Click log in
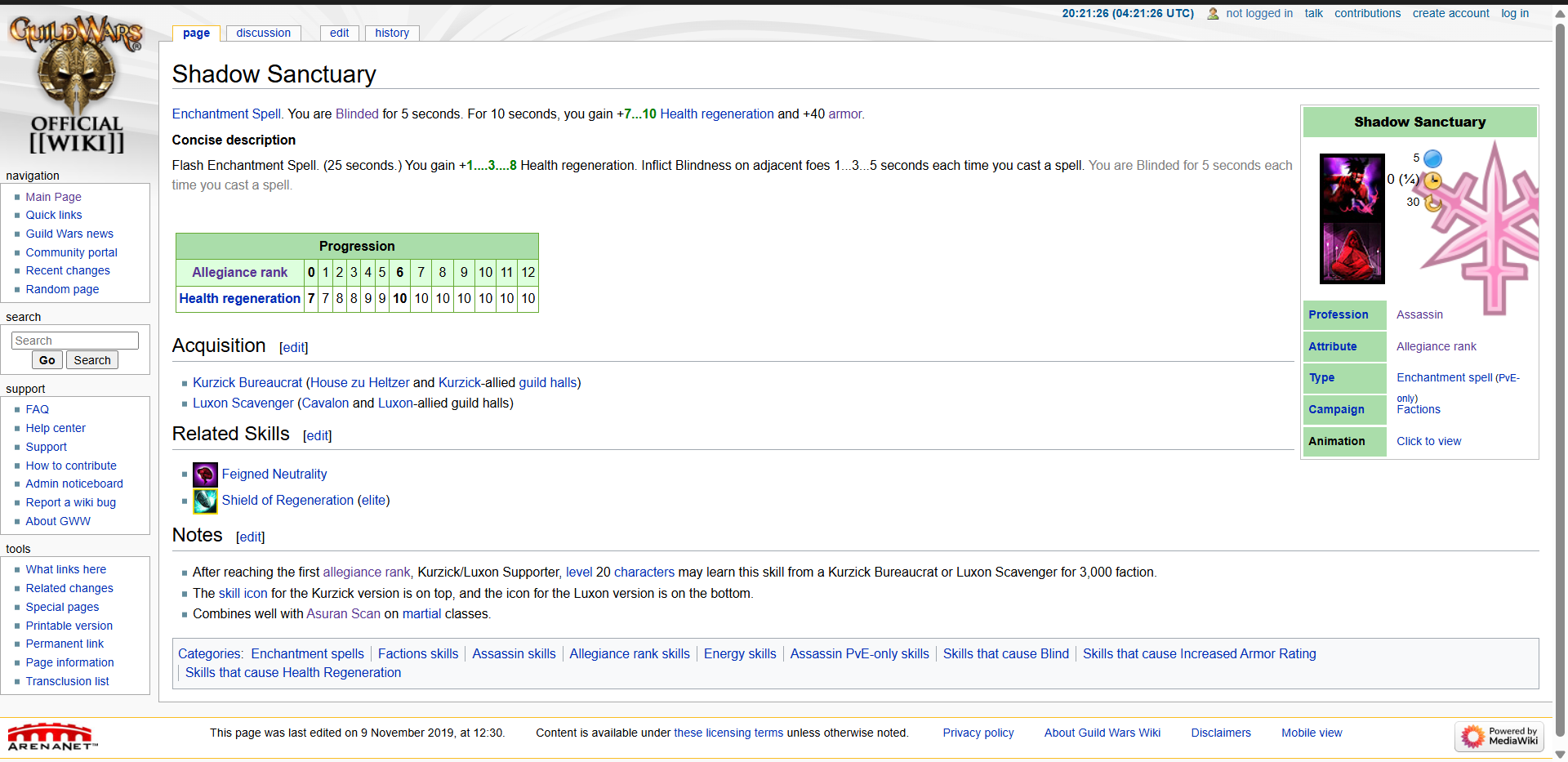Viewport: 1568px width, 762px height. point(1515,13)
